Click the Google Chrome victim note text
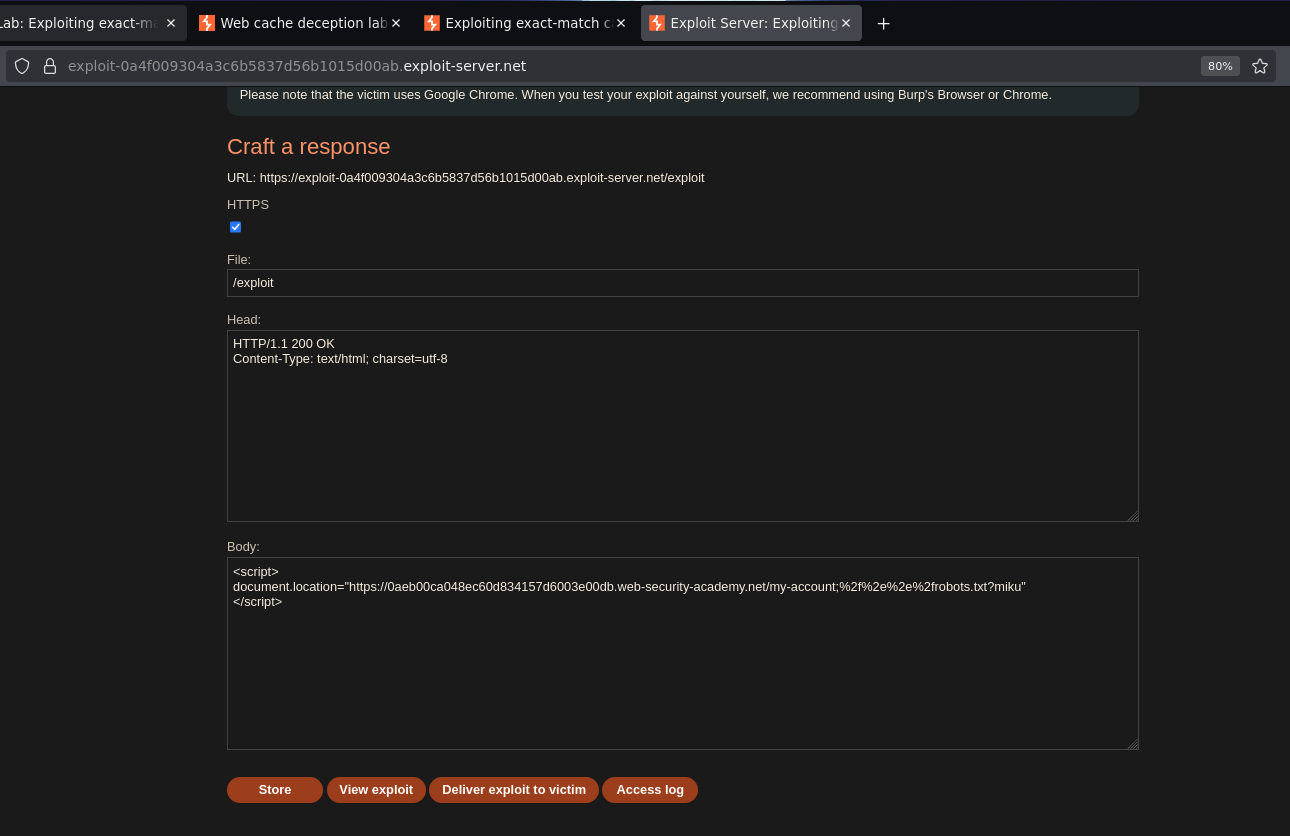1290x836 pixels. click(x=646, y=95)
